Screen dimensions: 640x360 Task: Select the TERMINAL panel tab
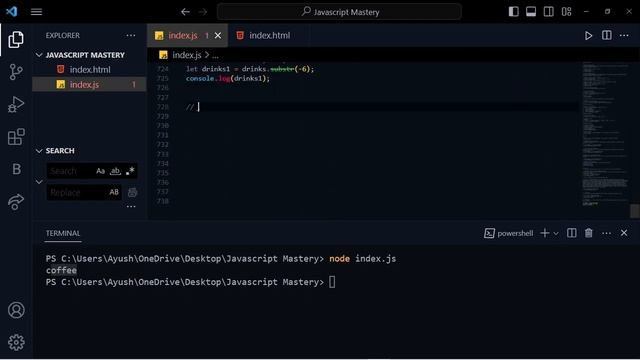63,233
